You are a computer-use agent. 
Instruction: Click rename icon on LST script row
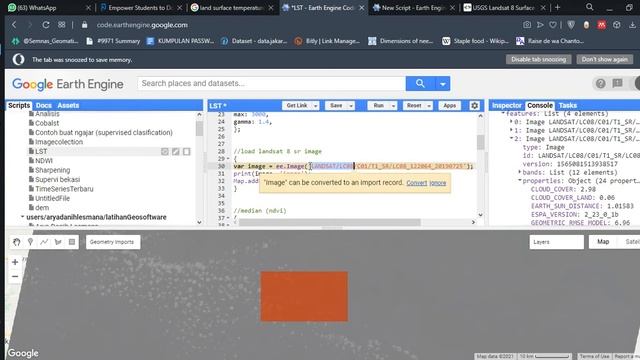[x=176, y=152]
